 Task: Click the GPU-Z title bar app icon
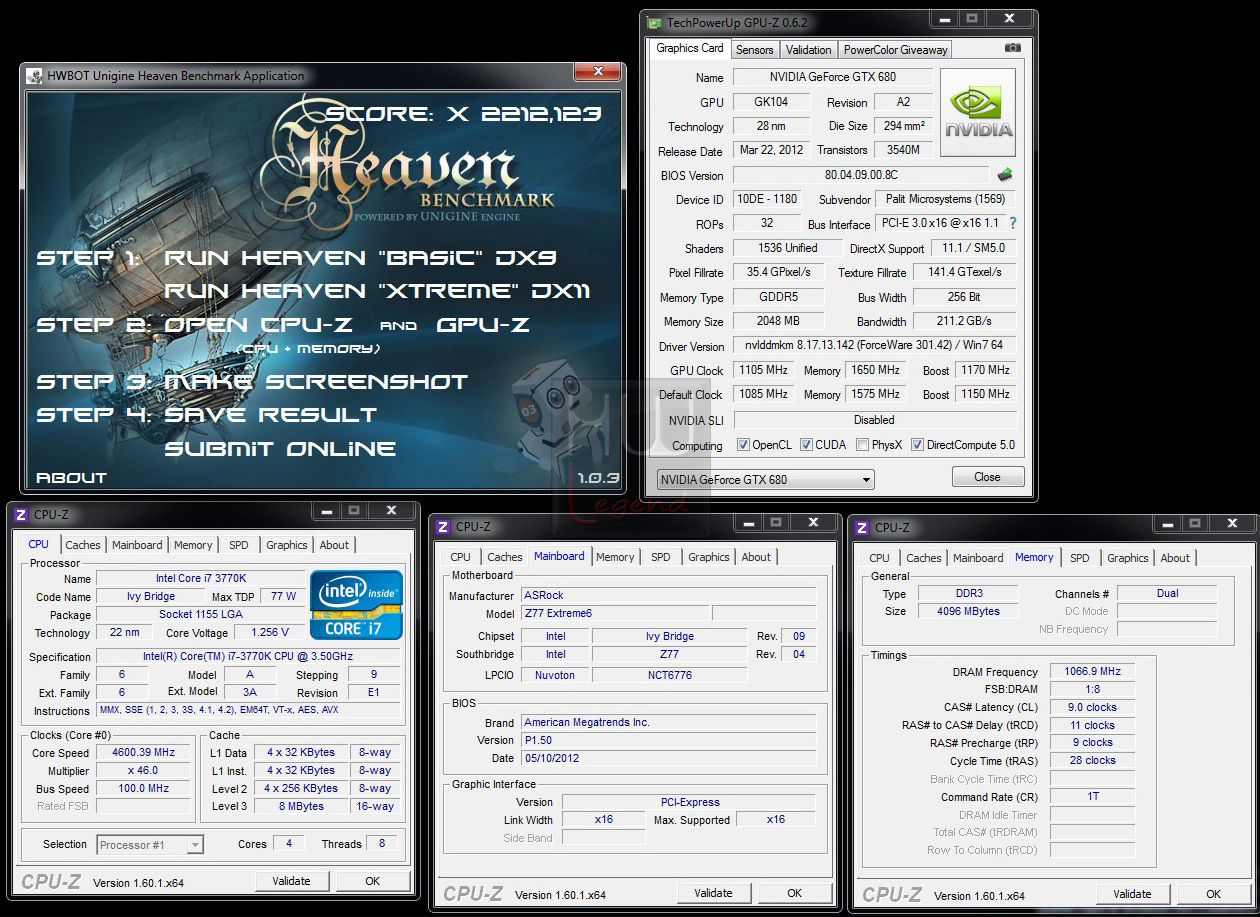click(x=654, y=21)
